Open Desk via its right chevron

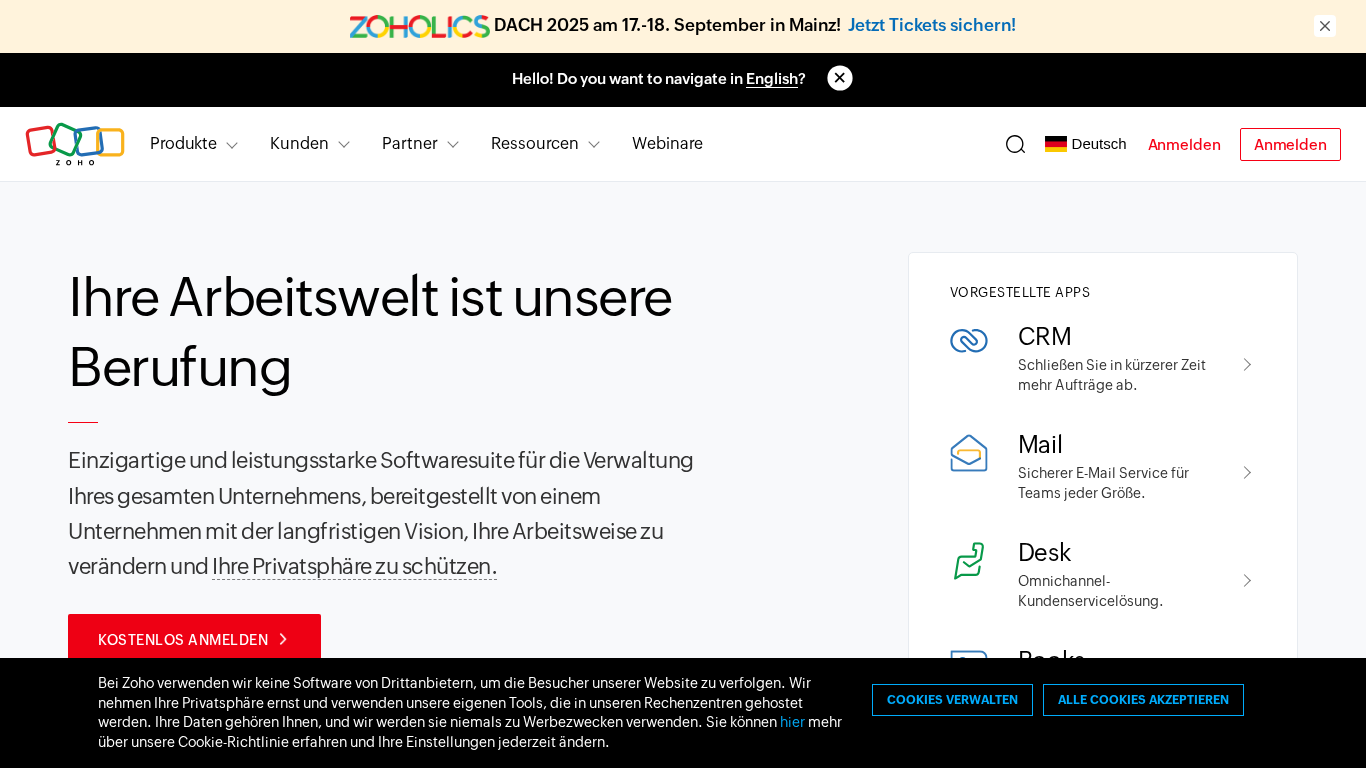pos(1247,581)
